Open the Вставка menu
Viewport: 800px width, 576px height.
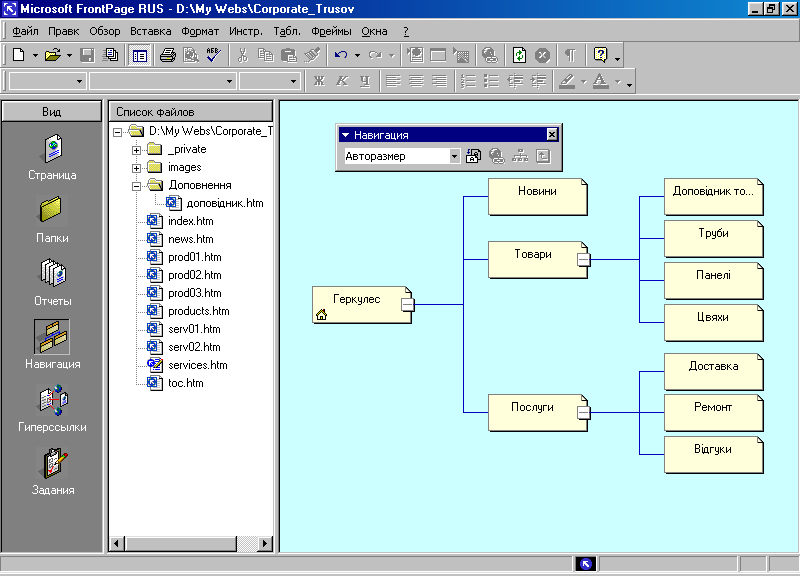point(151,31)
